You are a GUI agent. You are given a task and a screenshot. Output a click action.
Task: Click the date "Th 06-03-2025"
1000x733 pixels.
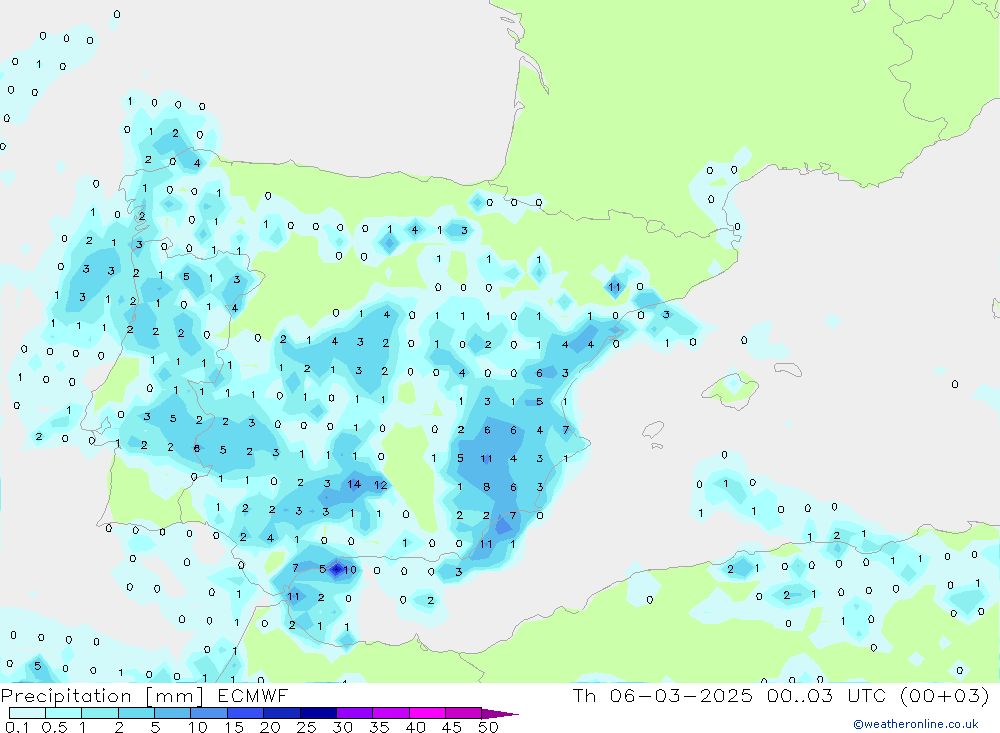click(x=663, y=695)
